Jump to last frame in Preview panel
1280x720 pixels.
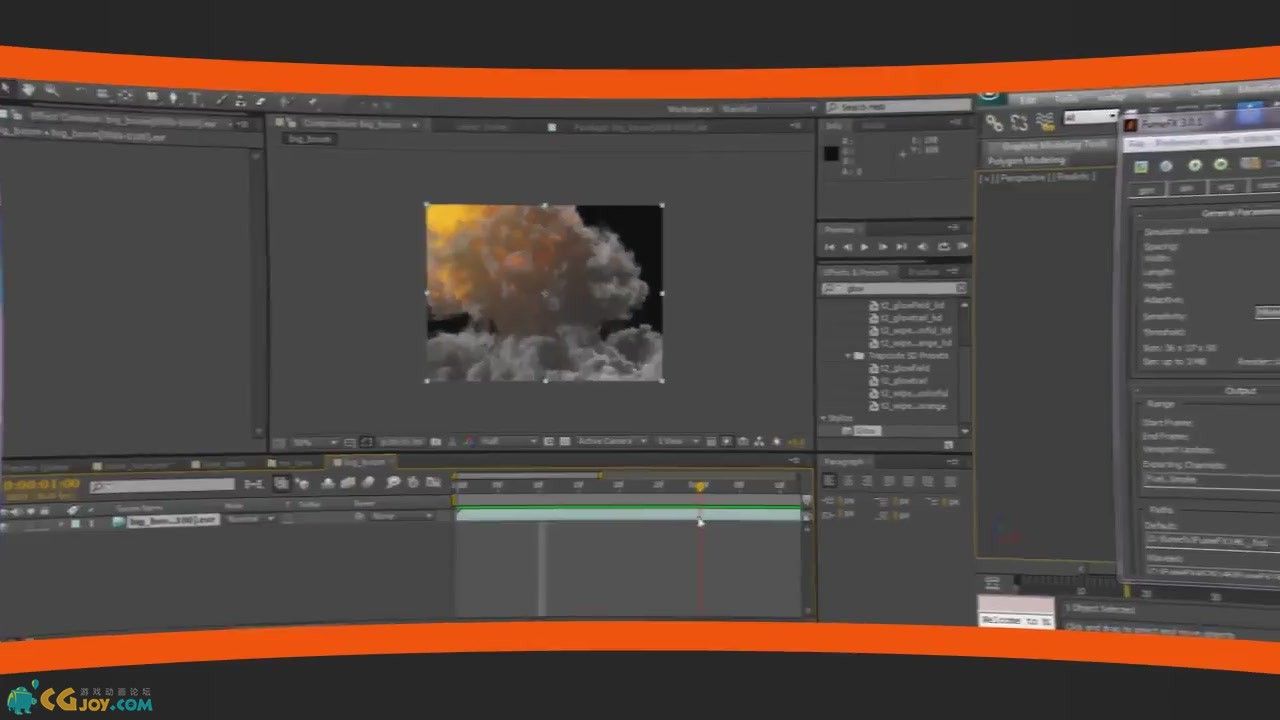tap(901, 246)
